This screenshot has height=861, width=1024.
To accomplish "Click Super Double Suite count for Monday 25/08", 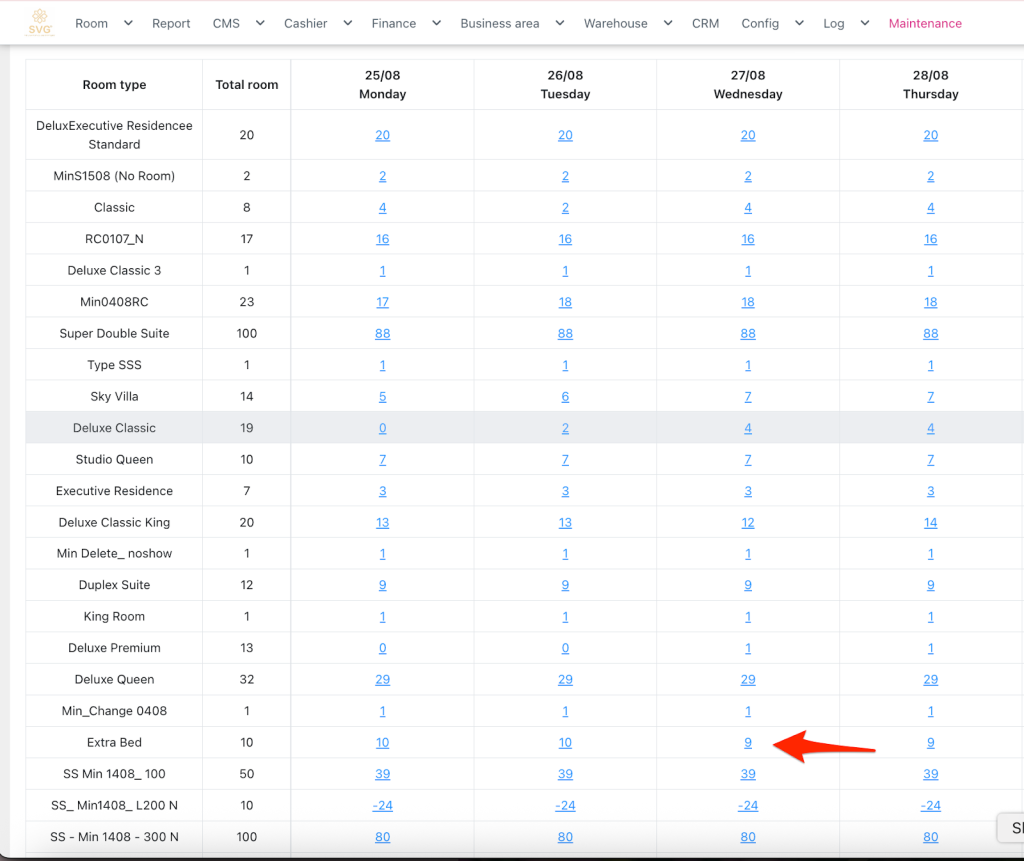I will coord(382,334).
